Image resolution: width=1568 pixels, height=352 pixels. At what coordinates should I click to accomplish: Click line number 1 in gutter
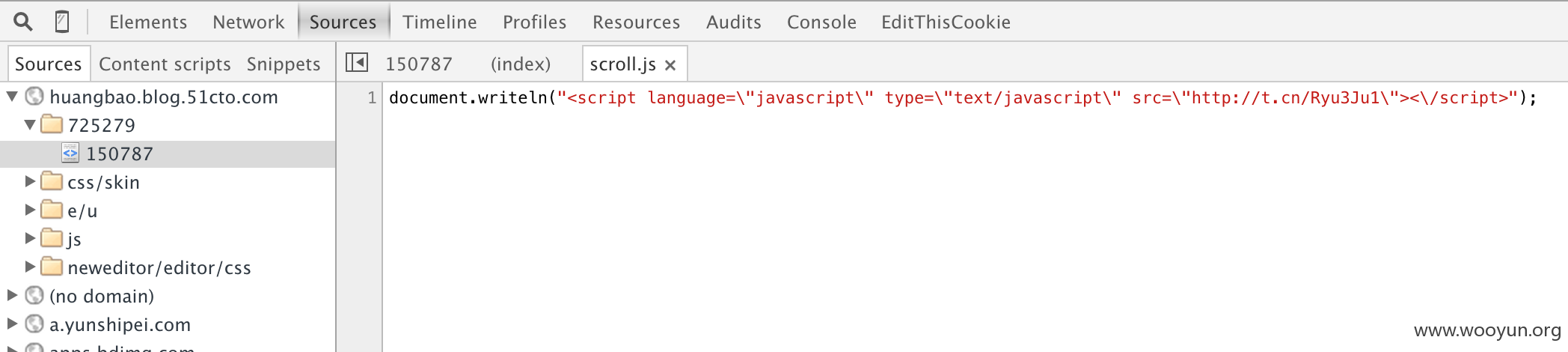point(372,98)
